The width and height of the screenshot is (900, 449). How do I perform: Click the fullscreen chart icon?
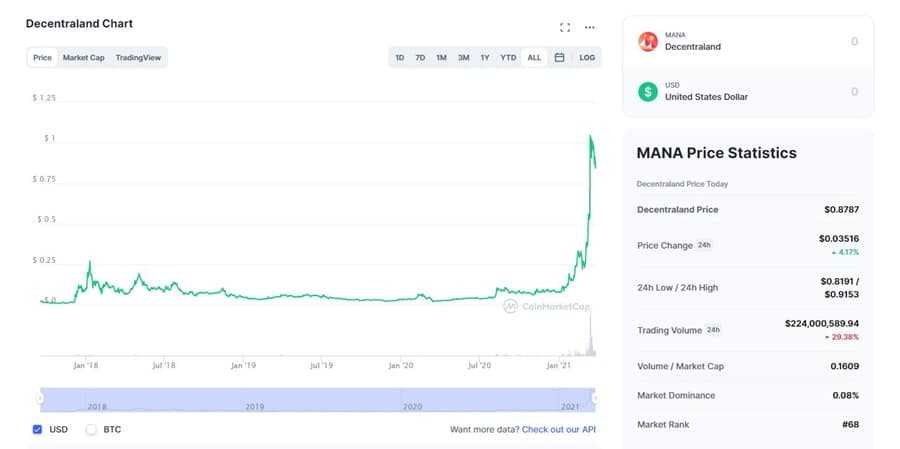pos(565,27)
